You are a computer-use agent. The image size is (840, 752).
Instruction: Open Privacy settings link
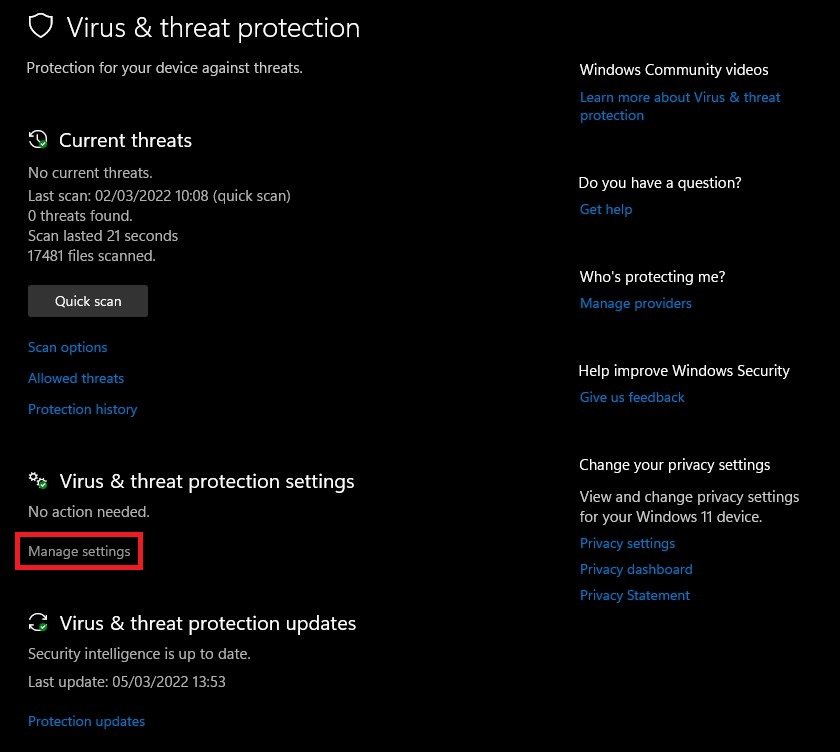click(627, 543)
